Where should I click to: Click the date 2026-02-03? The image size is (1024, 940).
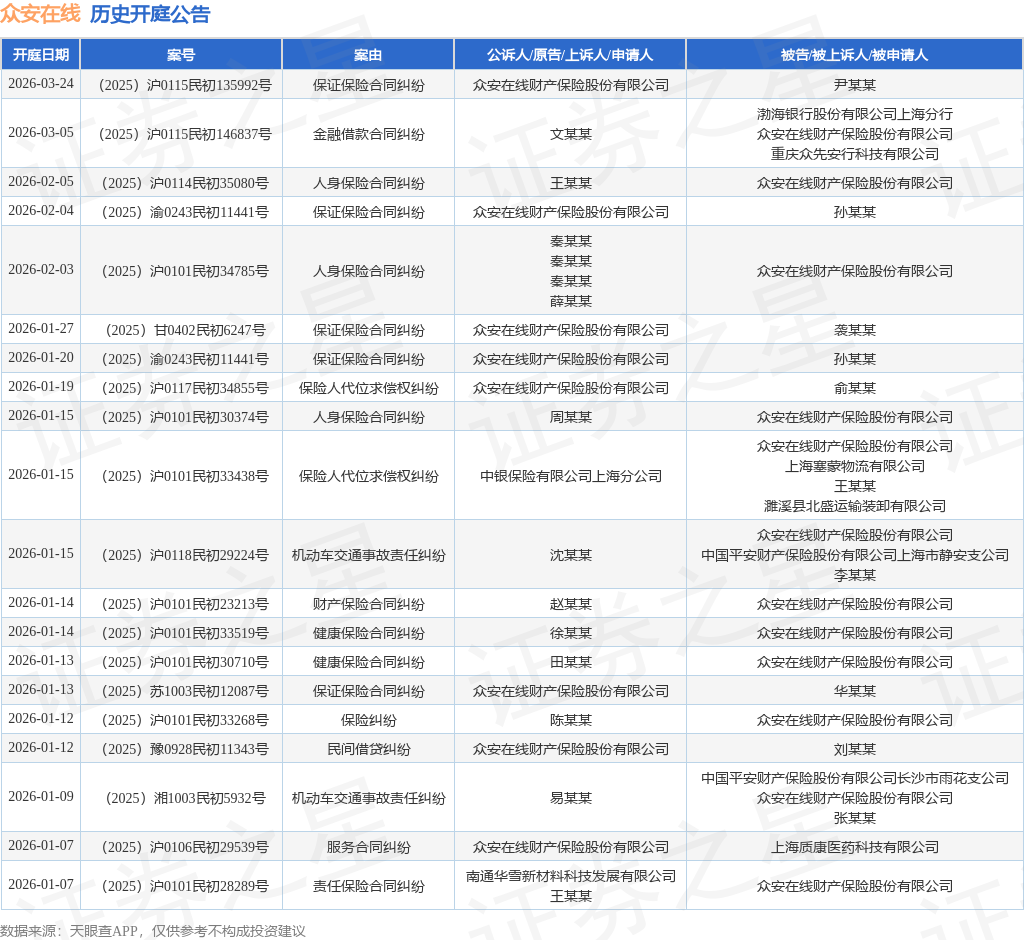click(40, 270)
